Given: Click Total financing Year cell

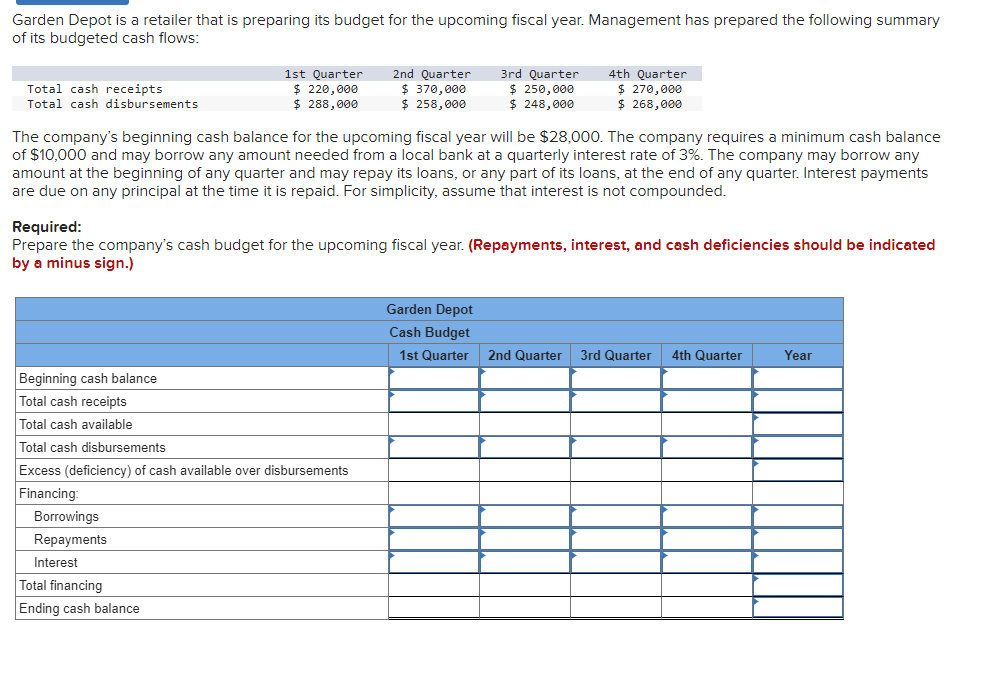Looking at the screenshot, I should point(798,585).
